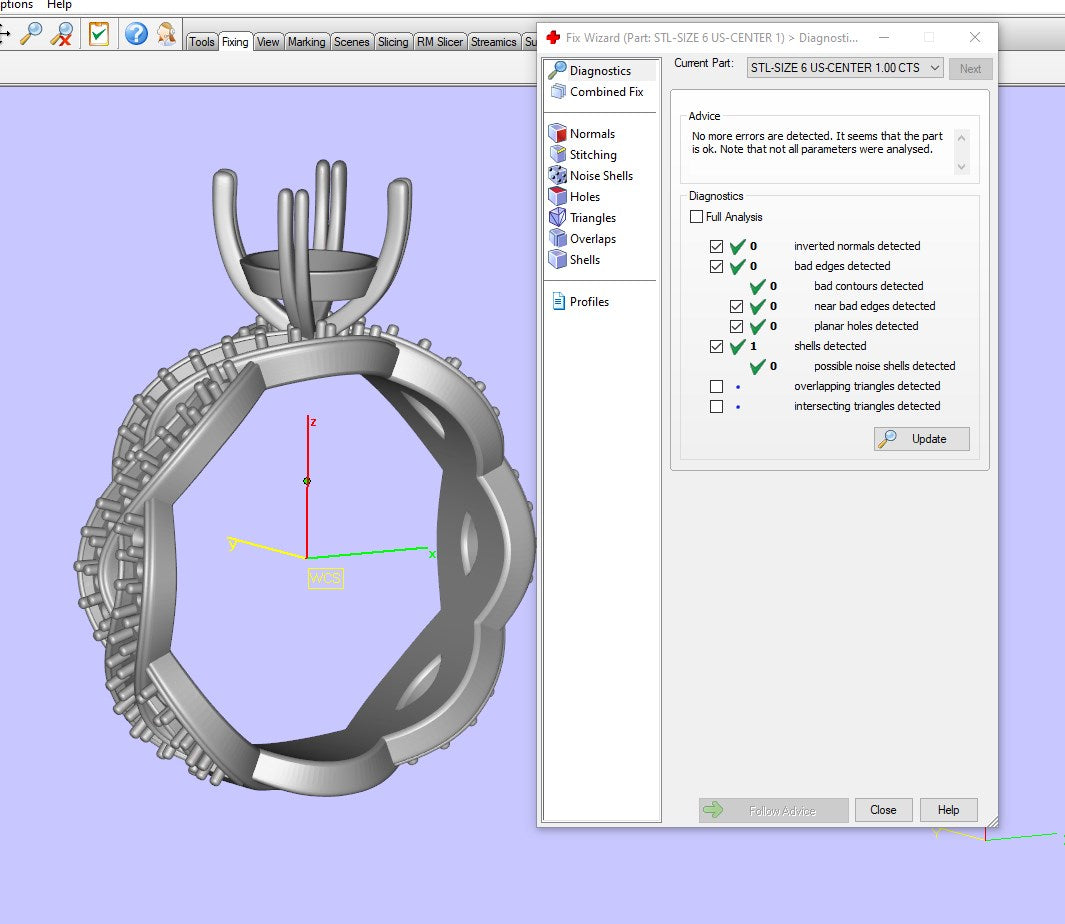
Task: Enable the Full Analysis checkbox
Action: (x=697, y=217)
